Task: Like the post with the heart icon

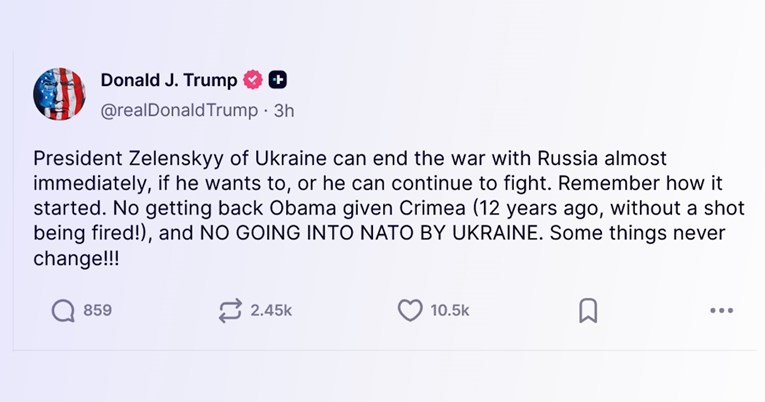Action: [x=410, y=311]
